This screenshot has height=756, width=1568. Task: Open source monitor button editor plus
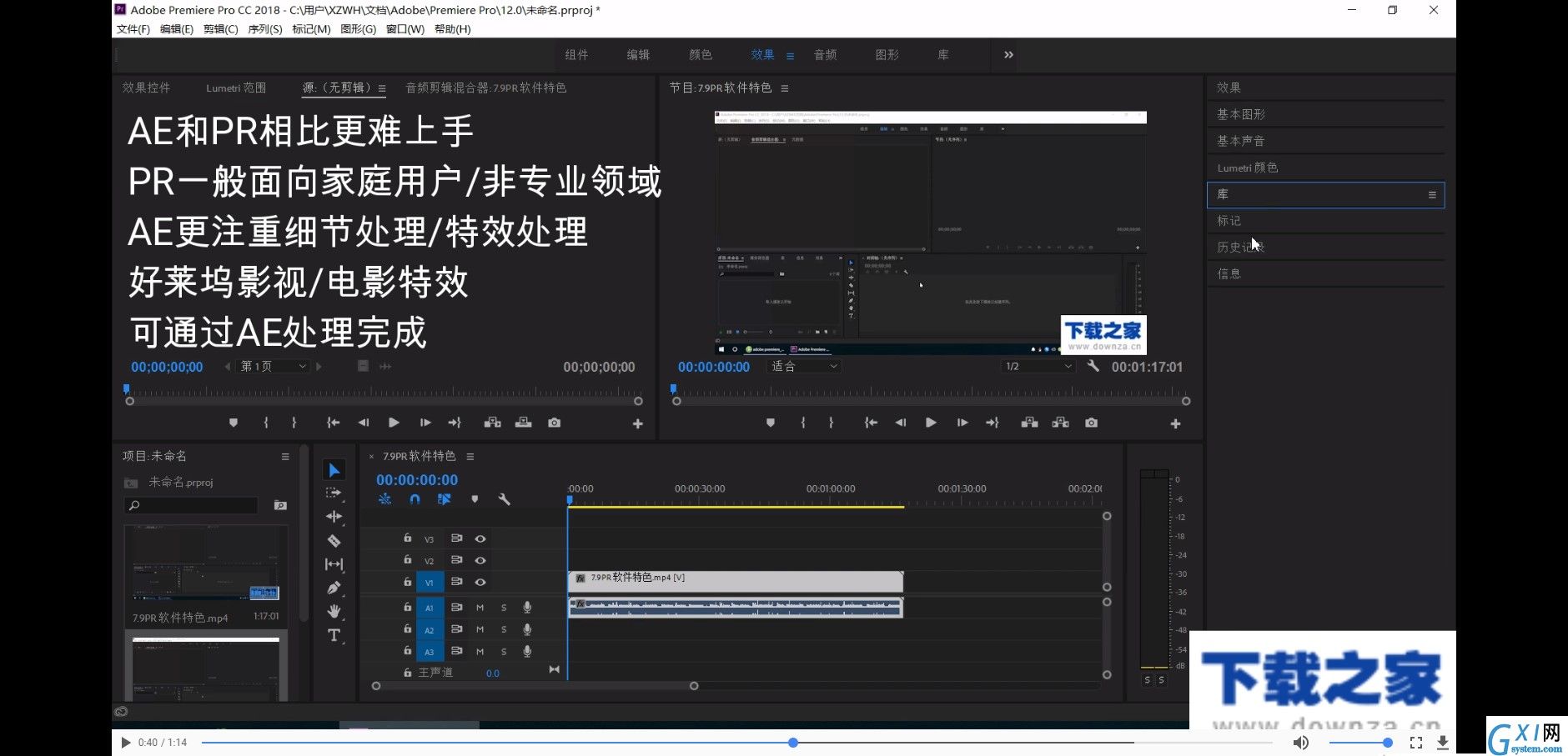tap(638, 423)
